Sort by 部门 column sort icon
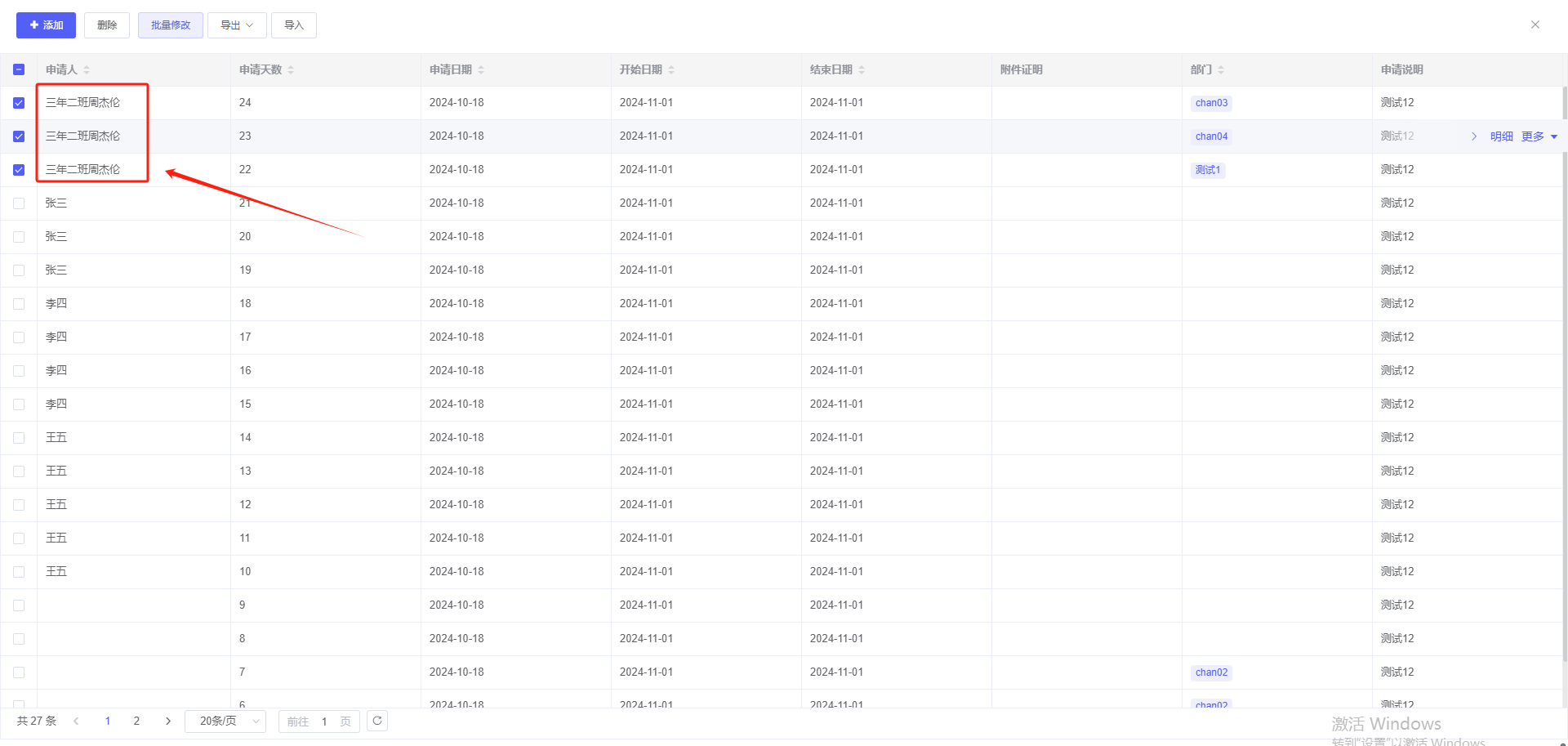Image resolution: width=1568 pixels, height=746 pixels. (x=1221, y=70)
